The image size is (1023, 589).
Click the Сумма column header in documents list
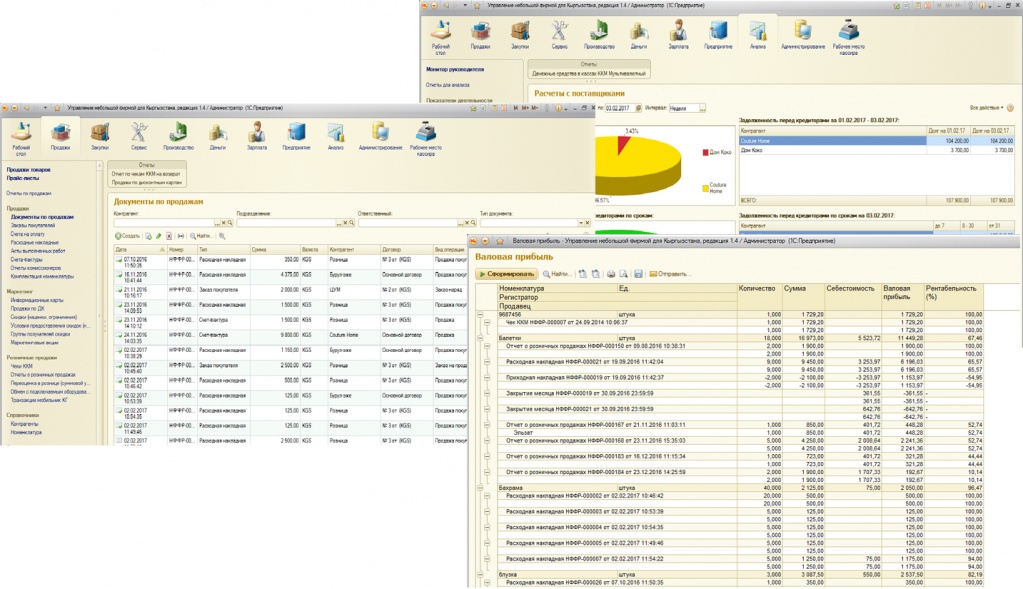click(x=275, y=250)
